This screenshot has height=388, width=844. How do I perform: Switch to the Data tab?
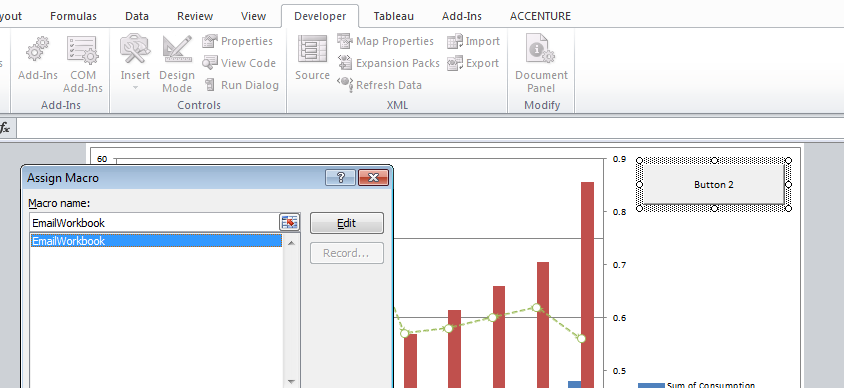137,16
